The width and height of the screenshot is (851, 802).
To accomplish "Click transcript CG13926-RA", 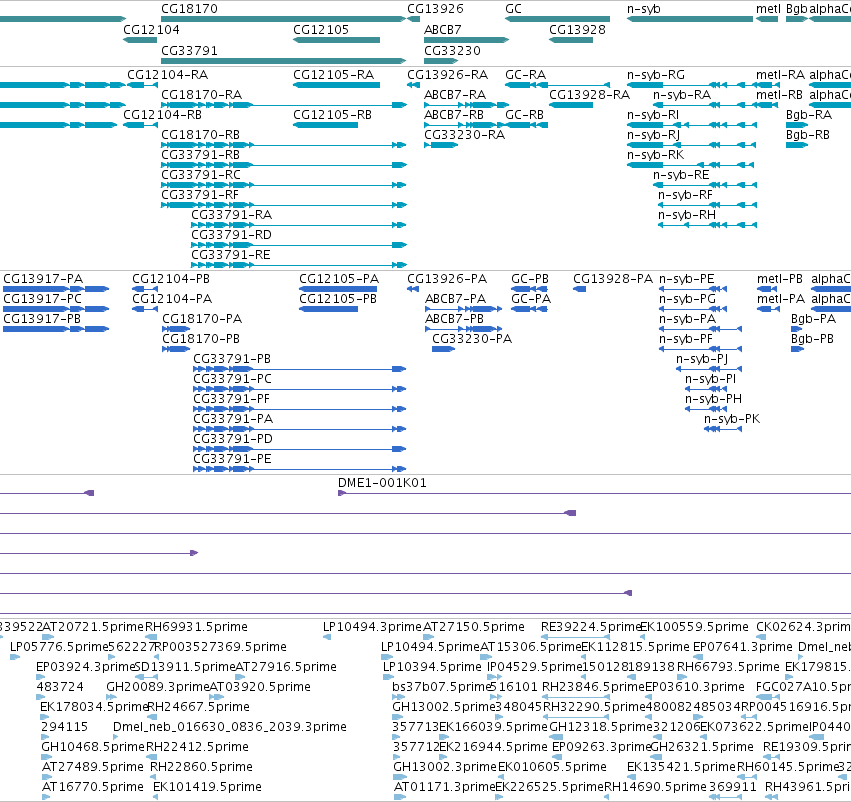I will tap(448, 75).
